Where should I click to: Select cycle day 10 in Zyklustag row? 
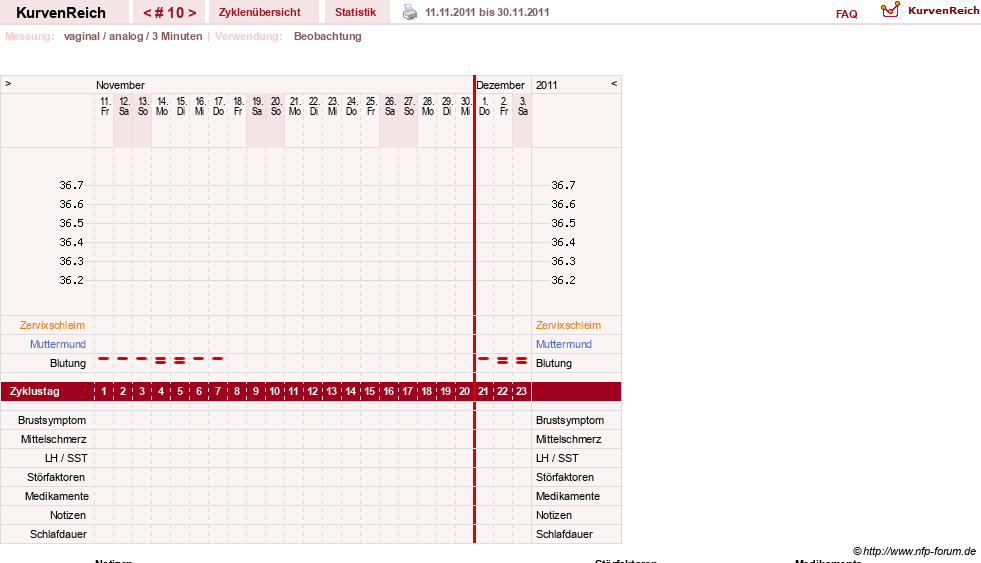[x=275, y=392]
